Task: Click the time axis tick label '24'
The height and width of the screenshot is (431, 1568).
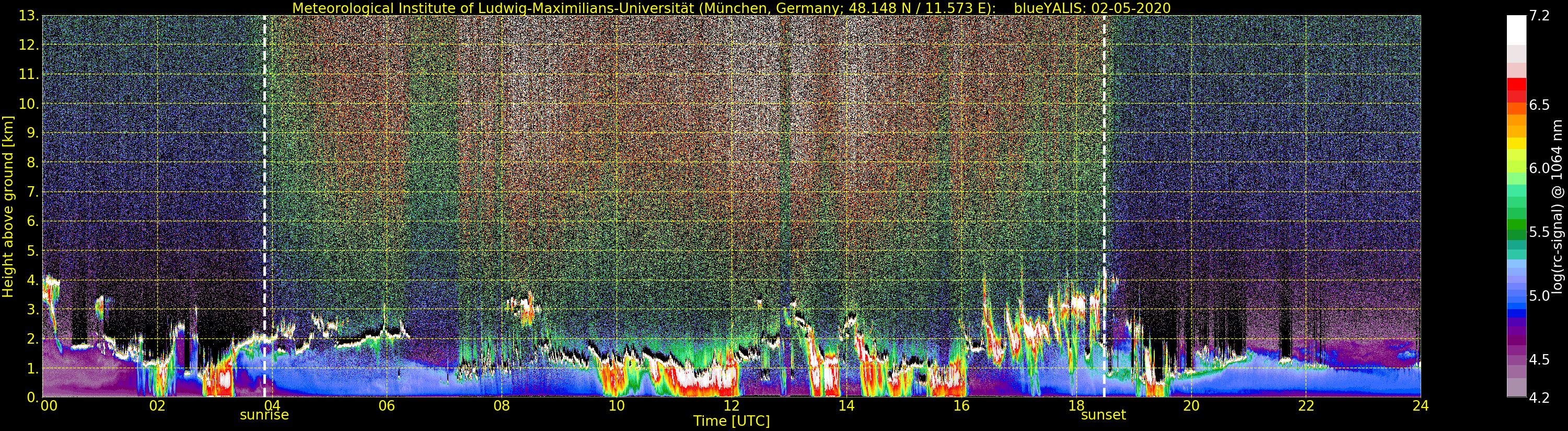Action: click(1421, 406)
